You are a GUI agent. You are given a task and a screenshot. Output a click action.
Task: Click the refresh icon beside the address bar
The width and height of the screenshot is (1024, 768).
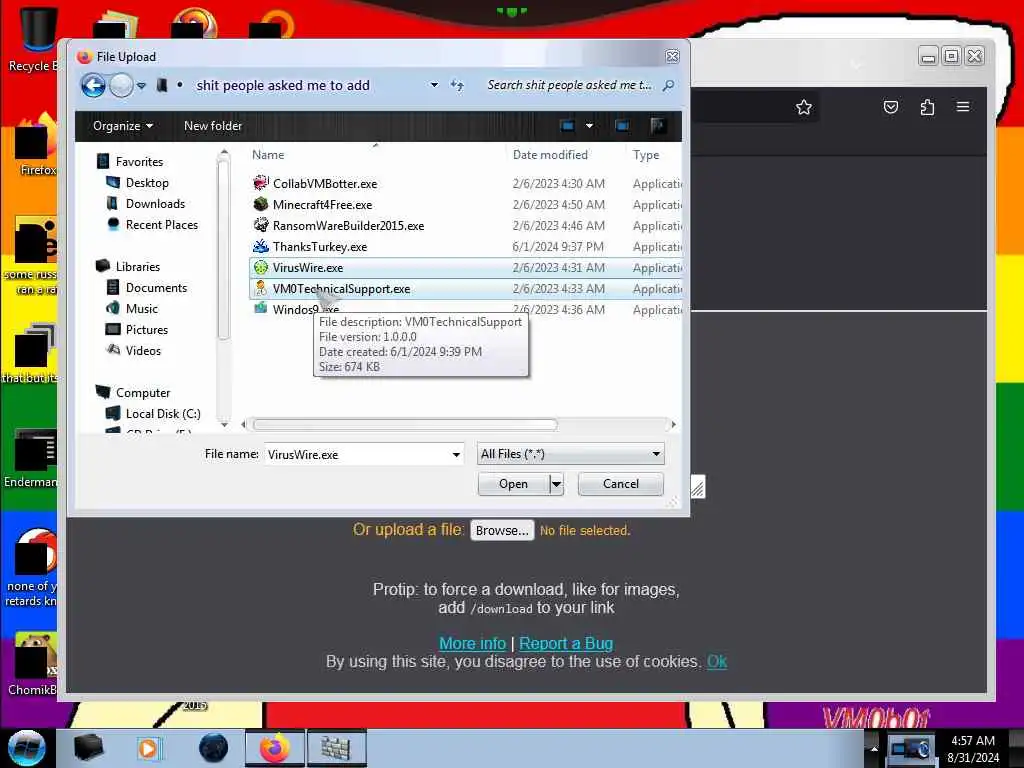[x=457, y=85]
